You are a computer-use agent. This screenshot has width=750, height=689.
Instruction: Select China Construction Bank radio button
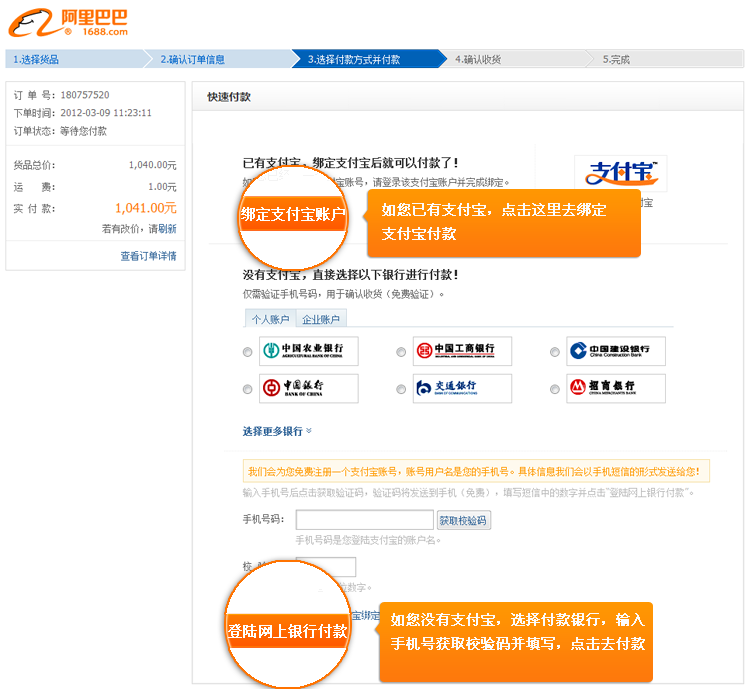(x=554, y=352)
